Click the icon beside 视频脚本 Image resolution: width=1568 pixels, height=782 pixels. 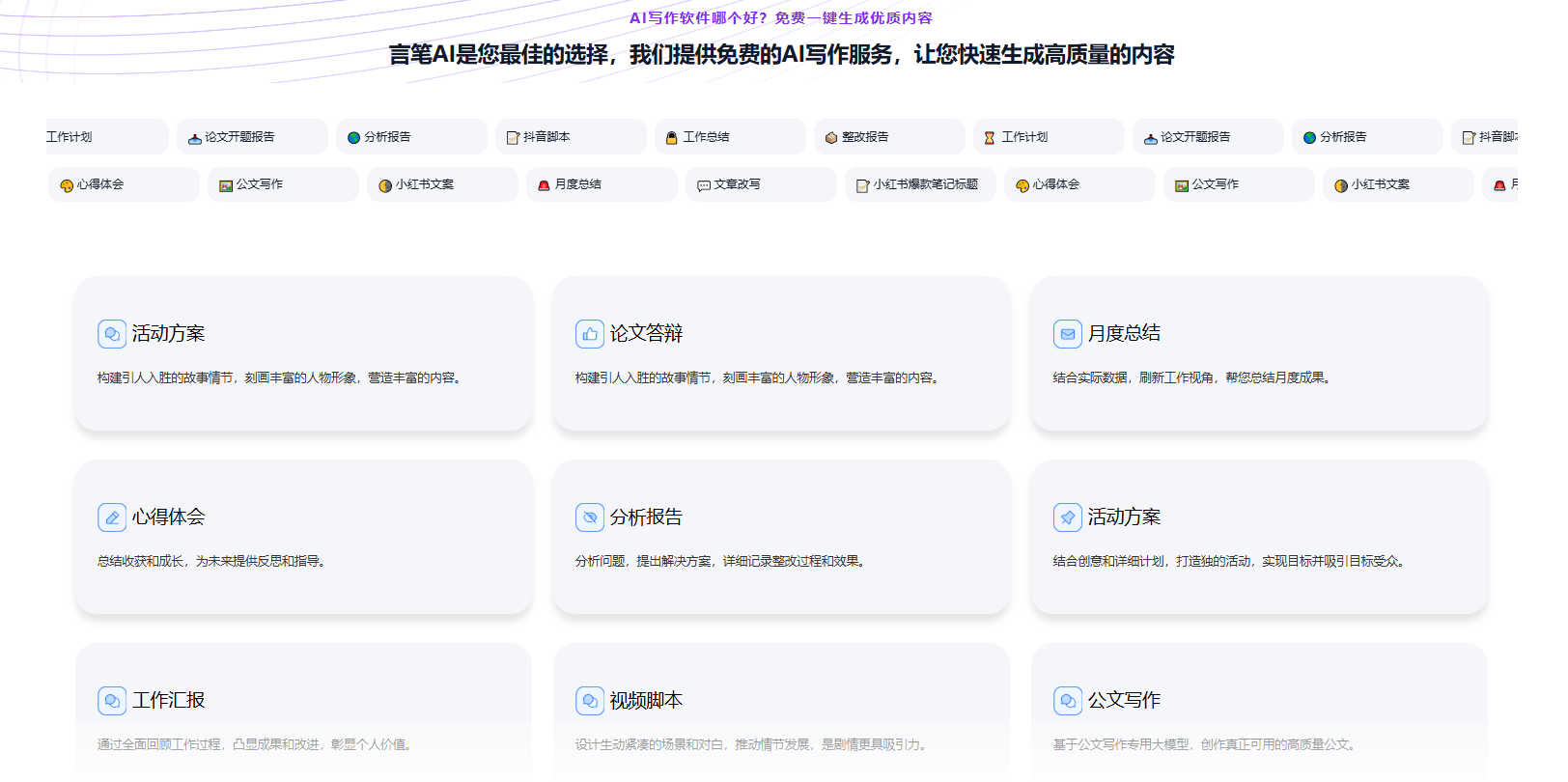point(590,701)
